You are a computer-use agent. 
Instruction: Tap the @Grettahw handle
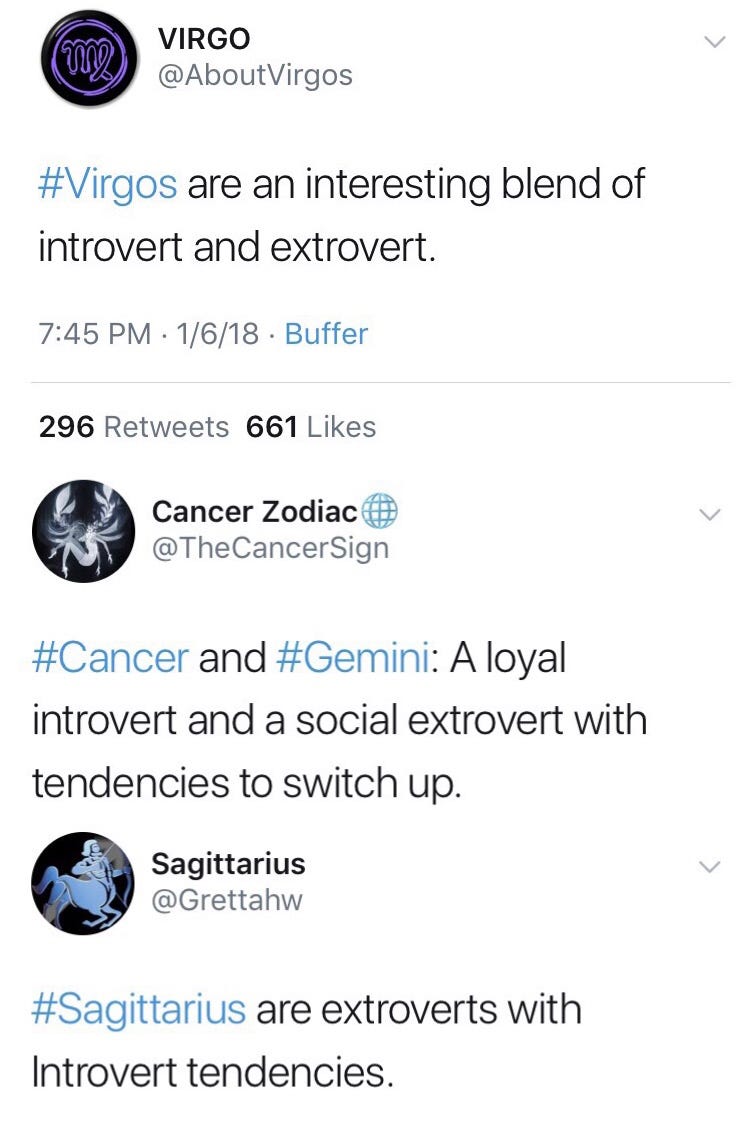[x=226, y=900]
